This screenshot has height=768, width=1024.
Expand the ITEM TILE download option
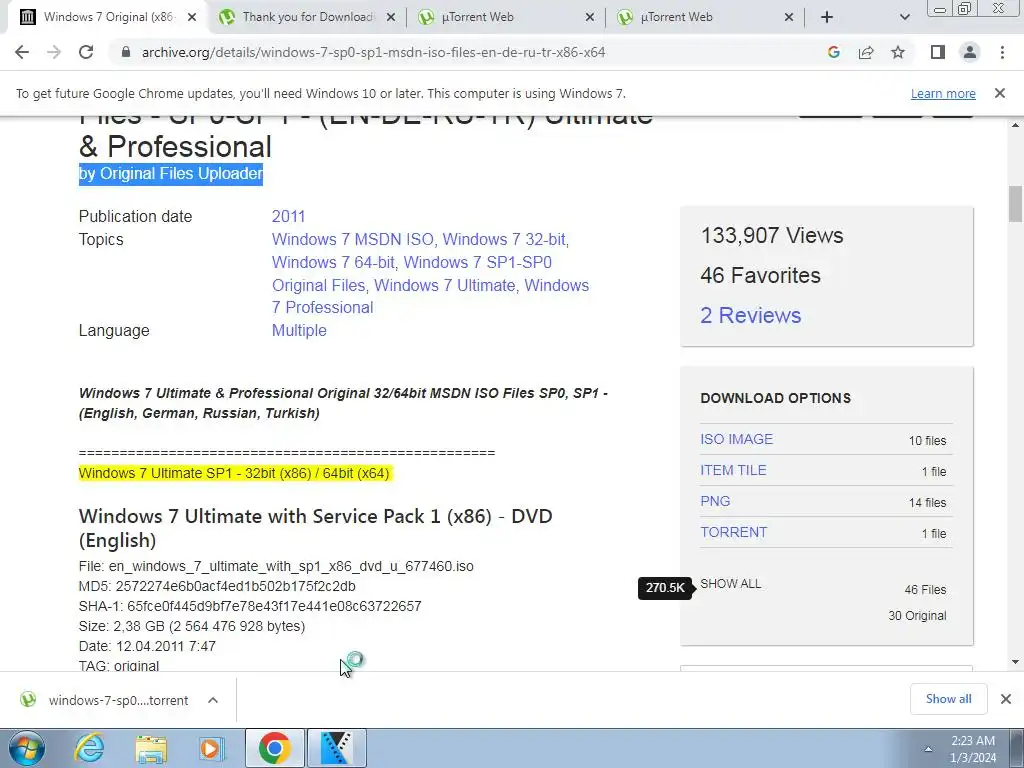pyautogui.click(x=733, y=470)
